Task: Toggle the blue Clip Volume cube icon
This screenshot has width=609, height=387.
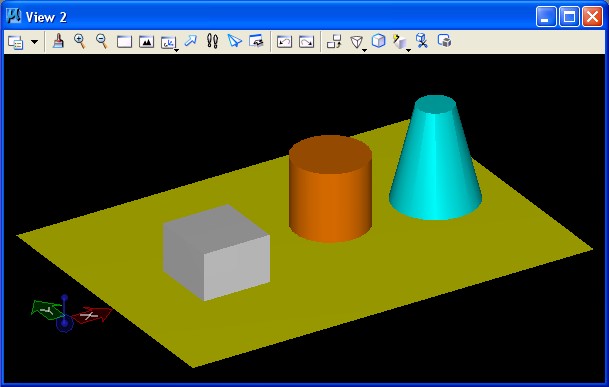Action: point(379,41)
